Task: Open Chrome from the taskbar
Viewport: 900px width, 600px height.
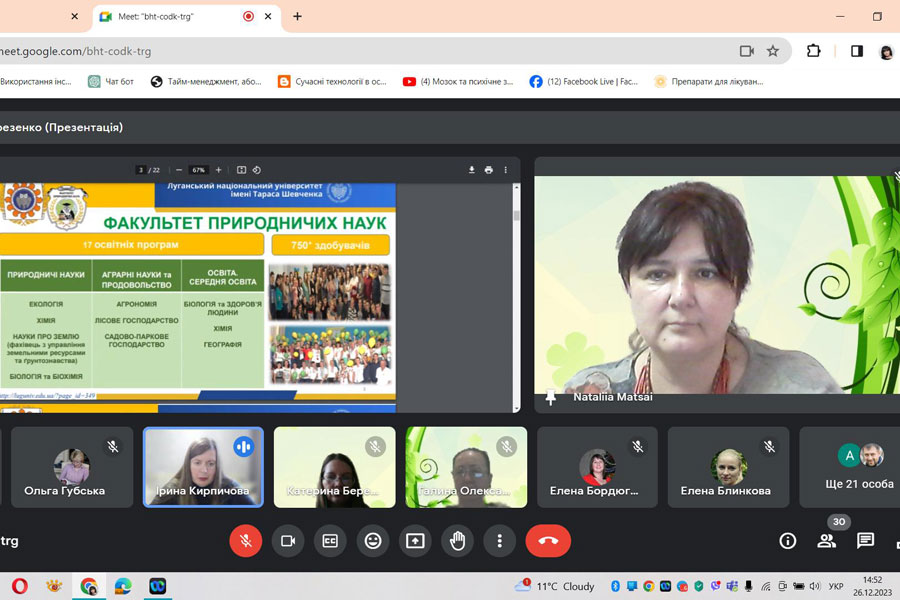Action: click(x=88, y=586)
